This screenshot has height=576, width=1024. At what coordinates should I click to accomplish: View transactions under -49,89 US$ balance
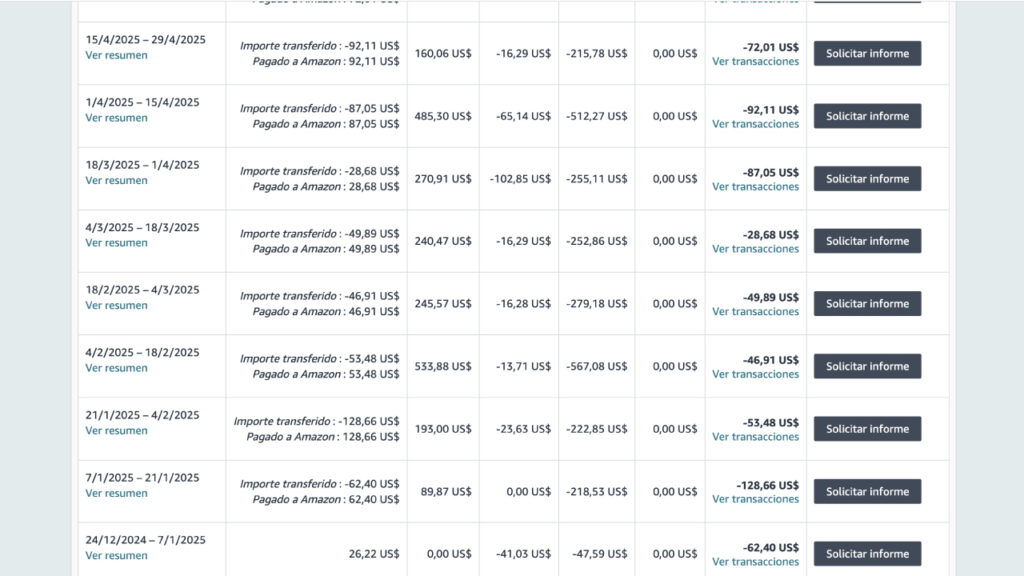tap(755, 312)
